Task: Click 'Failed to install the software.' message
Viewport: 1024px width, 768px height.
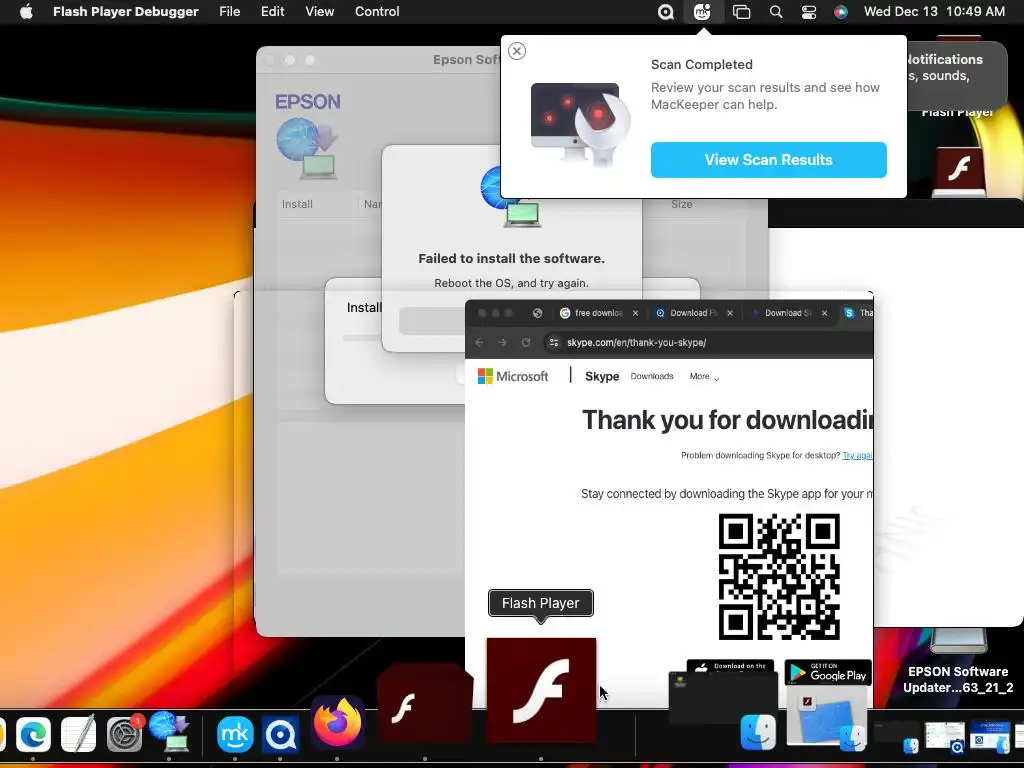Action: (511, 259)
